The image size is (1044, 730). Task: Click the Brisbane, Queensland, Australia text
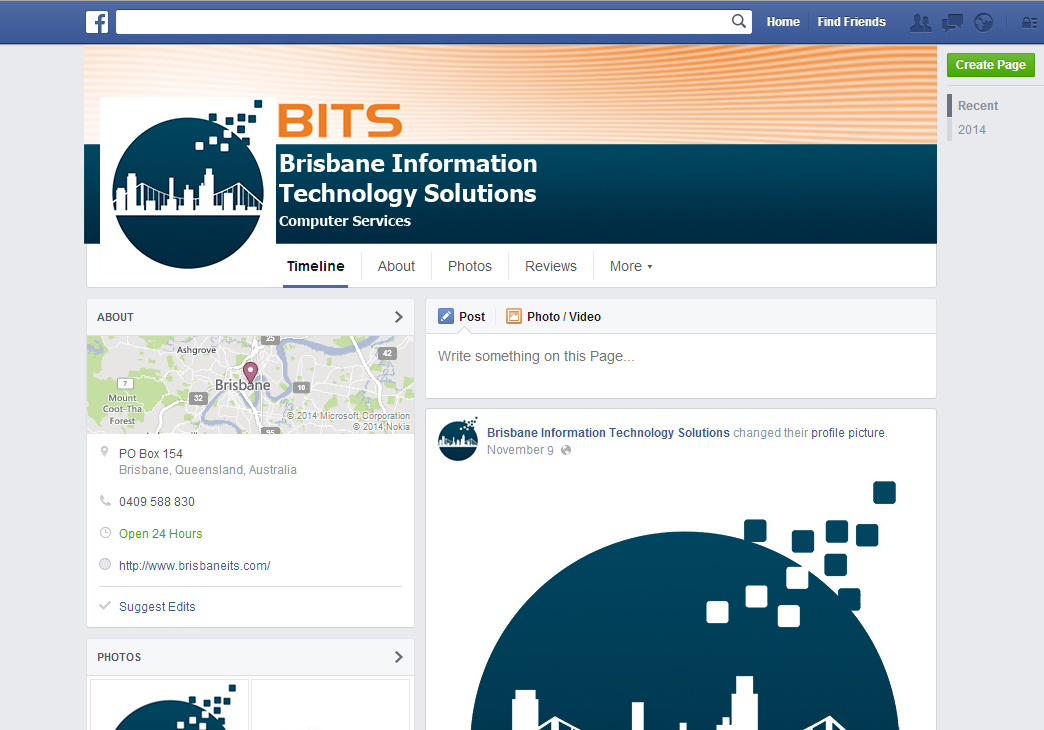(208, 470)
